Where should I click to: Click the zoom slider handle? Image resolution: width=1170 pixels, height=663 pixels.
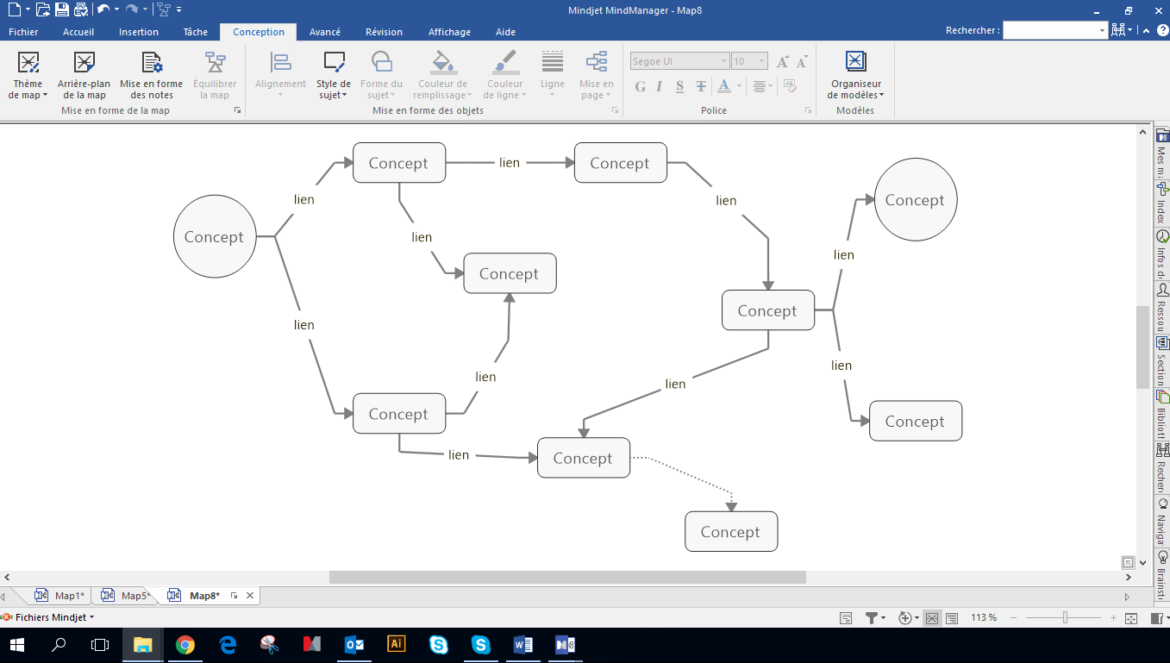[1064, 618]
